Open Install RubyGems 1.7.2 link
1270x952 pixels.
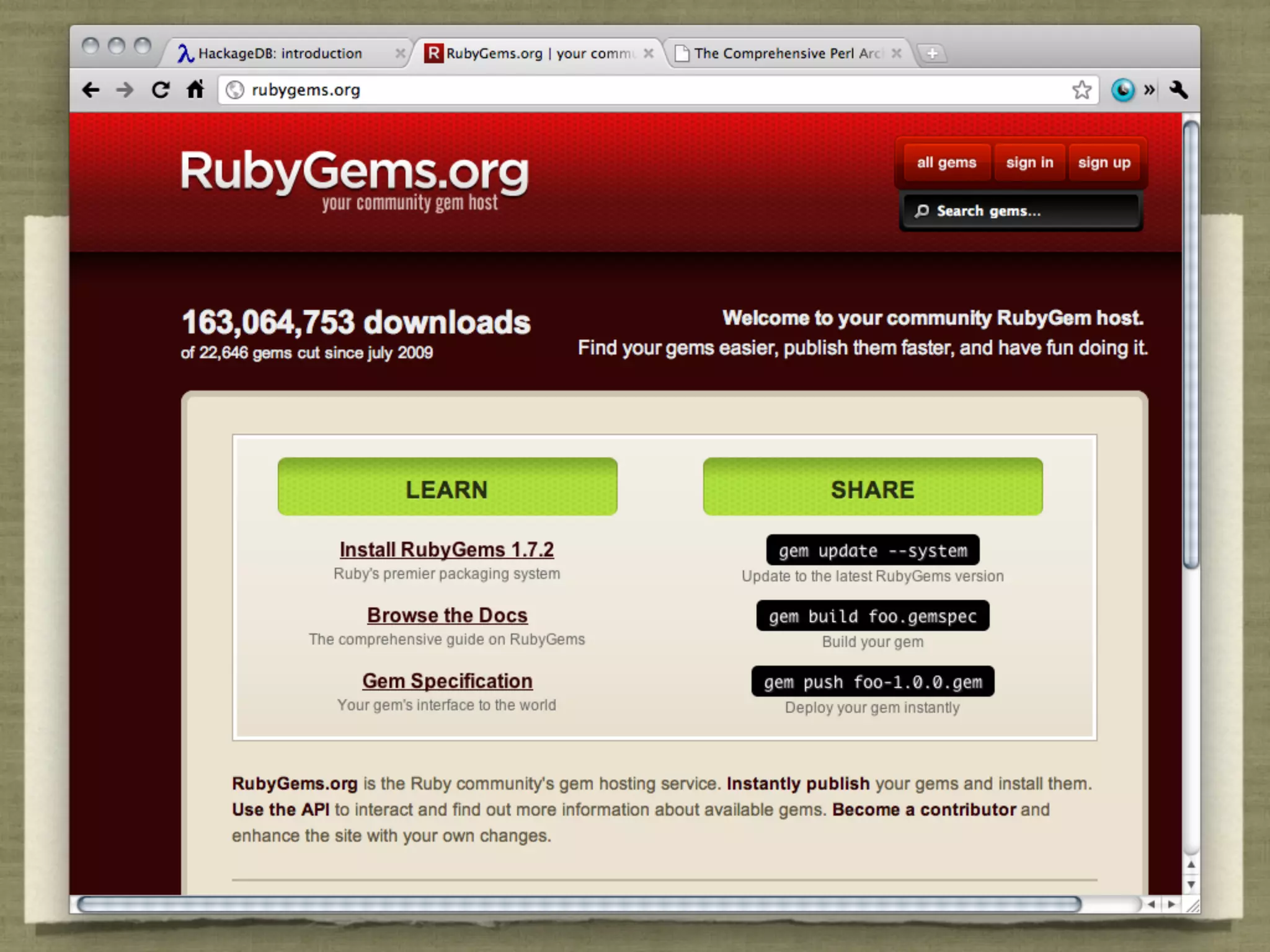pos(446,550)
